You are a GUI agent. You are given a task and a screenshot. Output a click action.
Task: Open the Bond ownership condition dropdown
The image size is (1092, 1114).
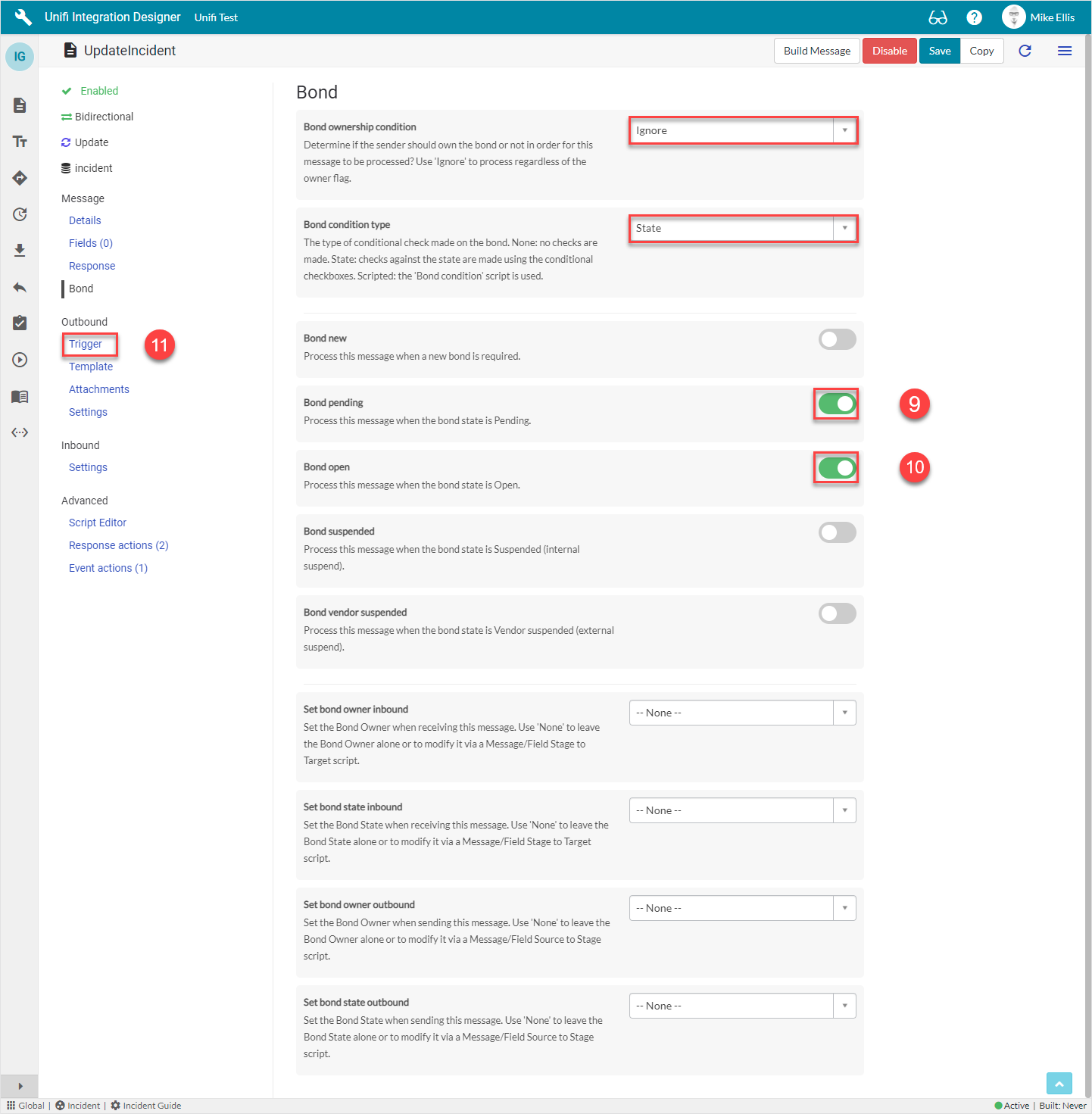pyautogui.click(x=742, y=131)
